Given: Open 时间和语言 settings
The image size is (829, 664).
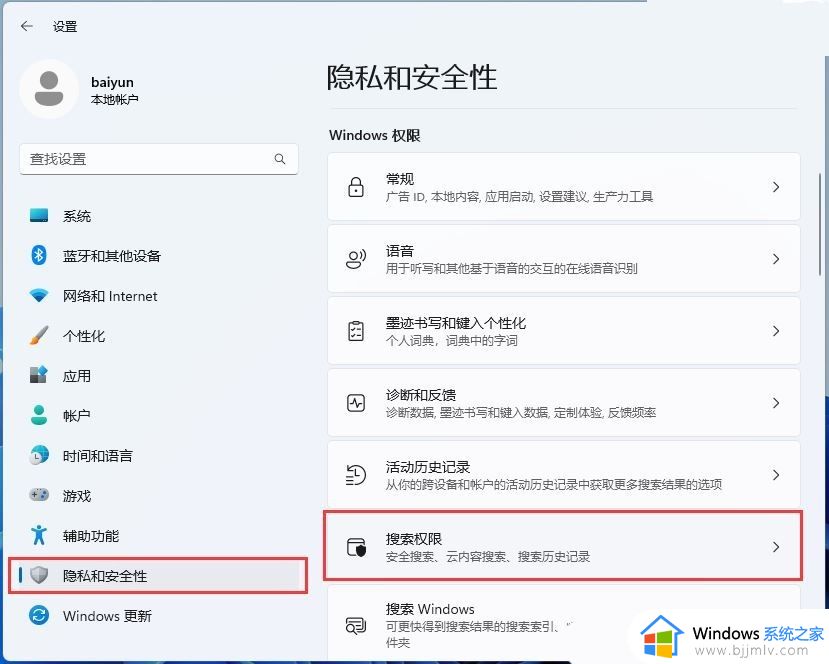Looking at the screenshot, I should tap(159, 455).
